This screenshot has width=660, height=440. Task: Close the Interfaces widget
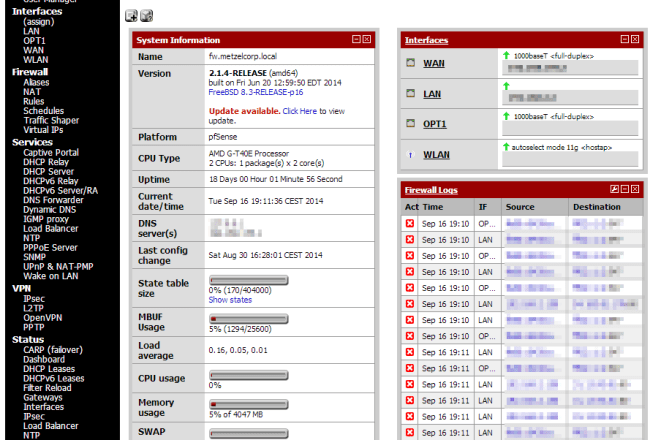[635, 39]
